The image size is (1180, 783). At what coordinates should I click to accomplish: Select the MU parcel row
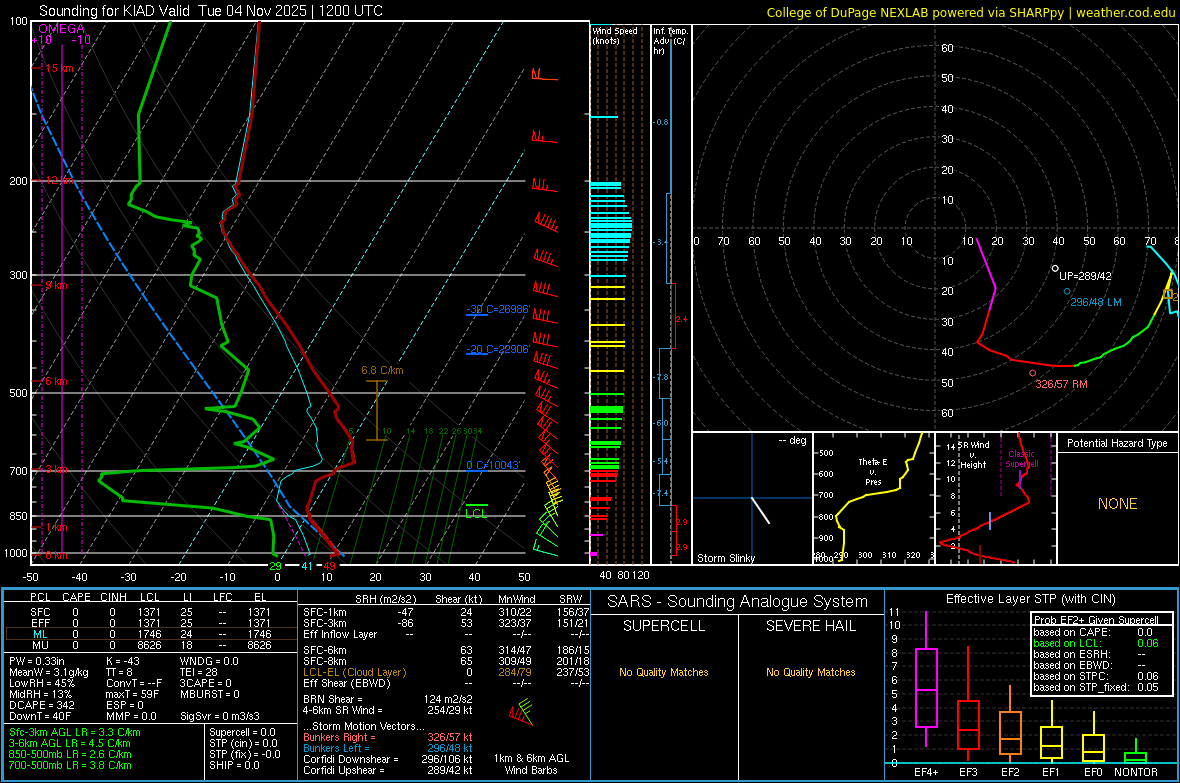[x=149, y=645]
